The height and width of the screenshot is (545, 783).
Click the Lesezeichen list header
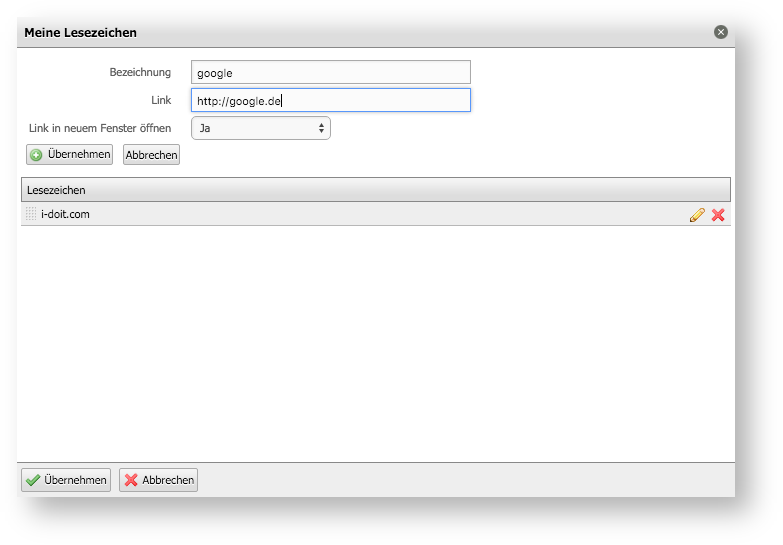[376, 190]
